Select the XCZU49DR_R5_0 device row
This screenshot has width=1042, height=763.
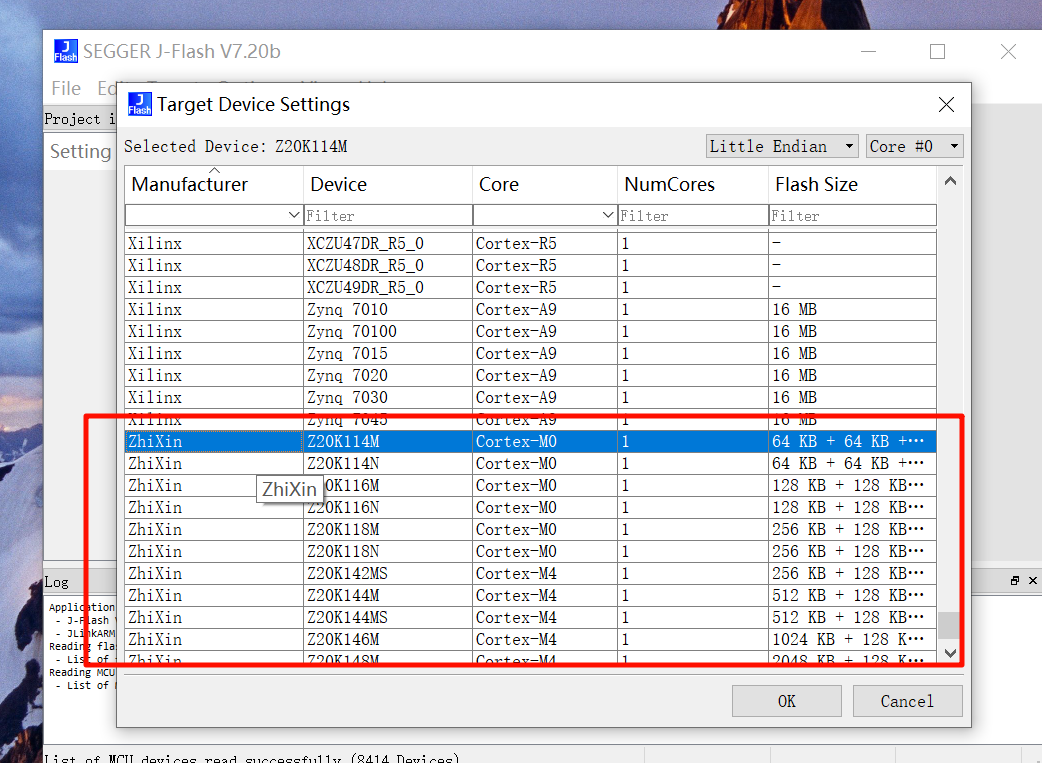coord(530,287)
